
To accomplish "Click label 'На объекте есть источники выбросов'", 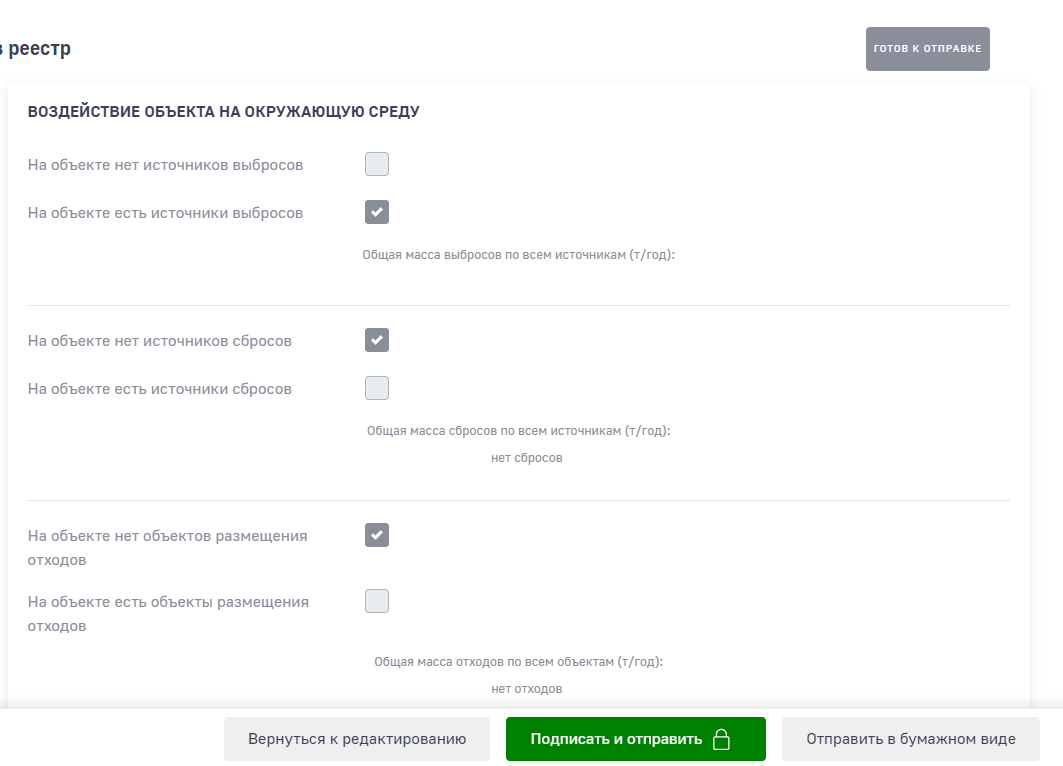I will click(165, 213).
